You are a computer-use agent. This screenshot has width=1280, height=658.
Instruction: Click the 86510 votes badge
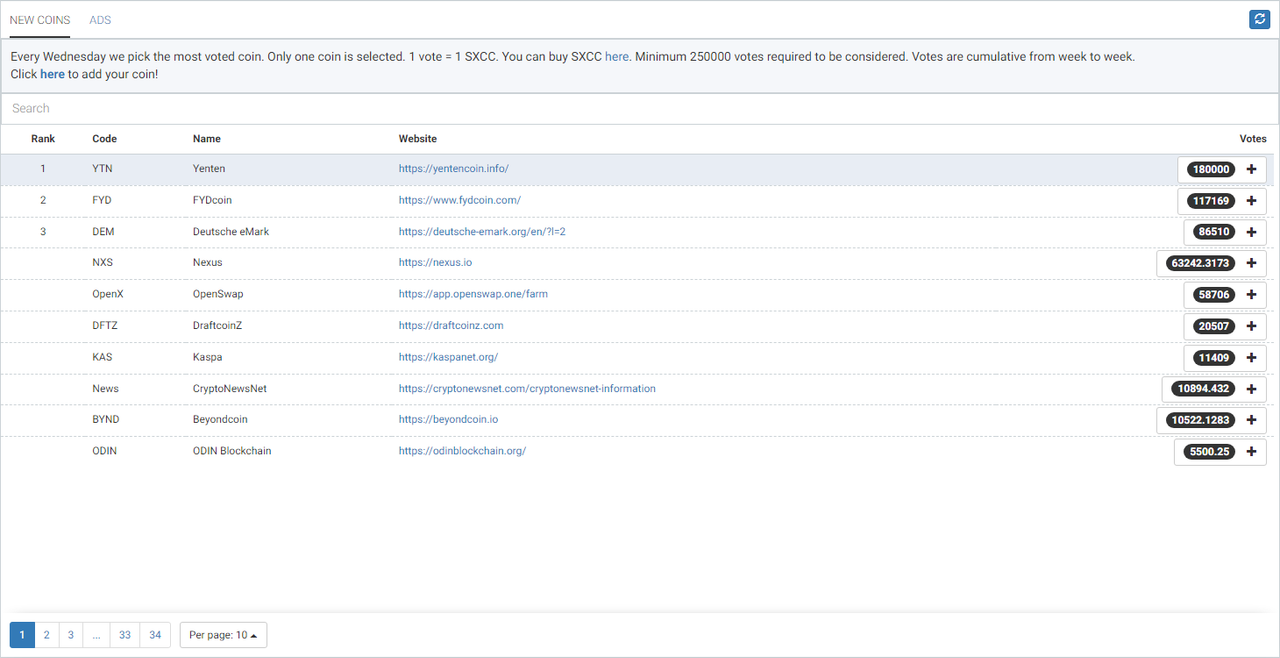click(1214, 232)
